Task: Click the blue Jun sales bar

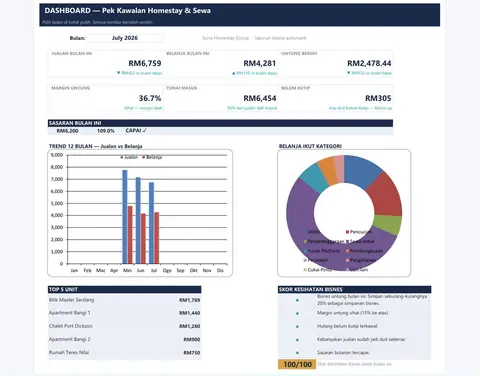Action: coord(138,220)
